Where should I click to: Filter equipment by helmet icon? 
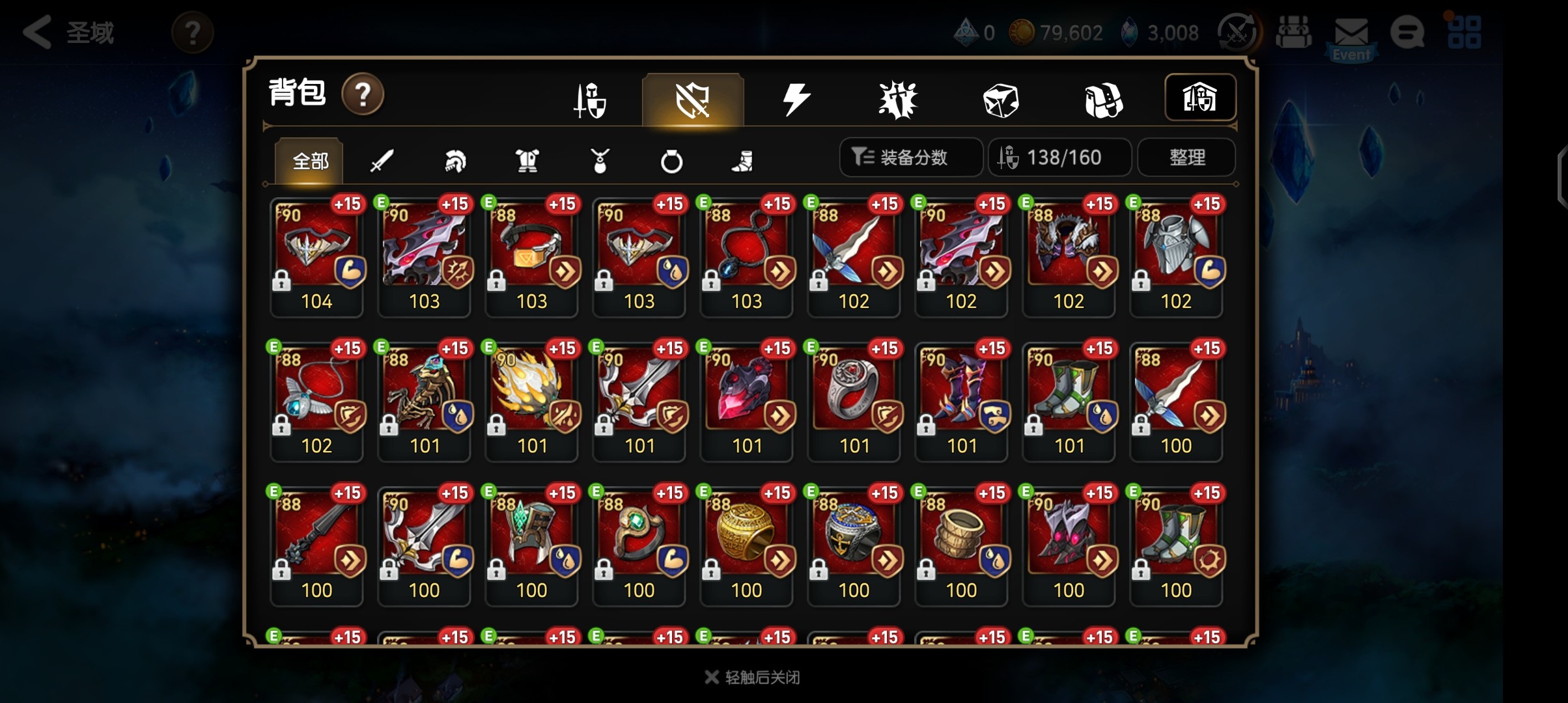point(455,161)
